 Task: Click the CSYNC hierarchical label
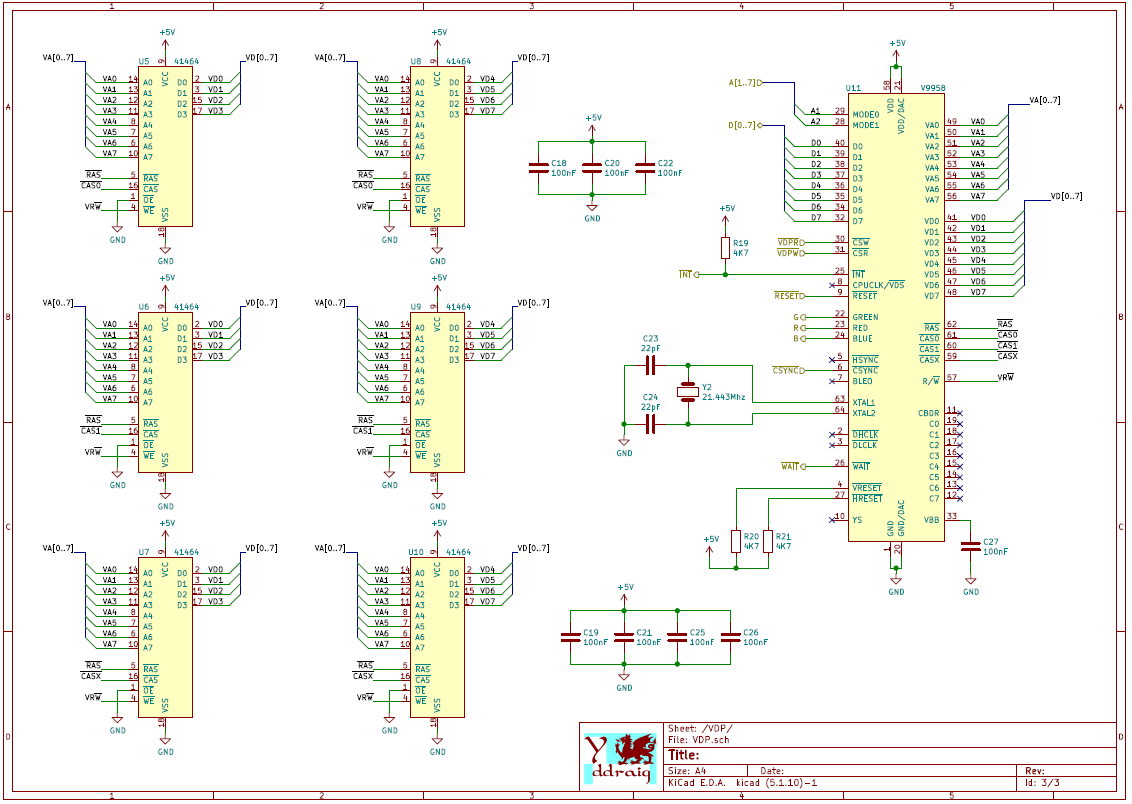pyautogui.click(x=788, y=370)
